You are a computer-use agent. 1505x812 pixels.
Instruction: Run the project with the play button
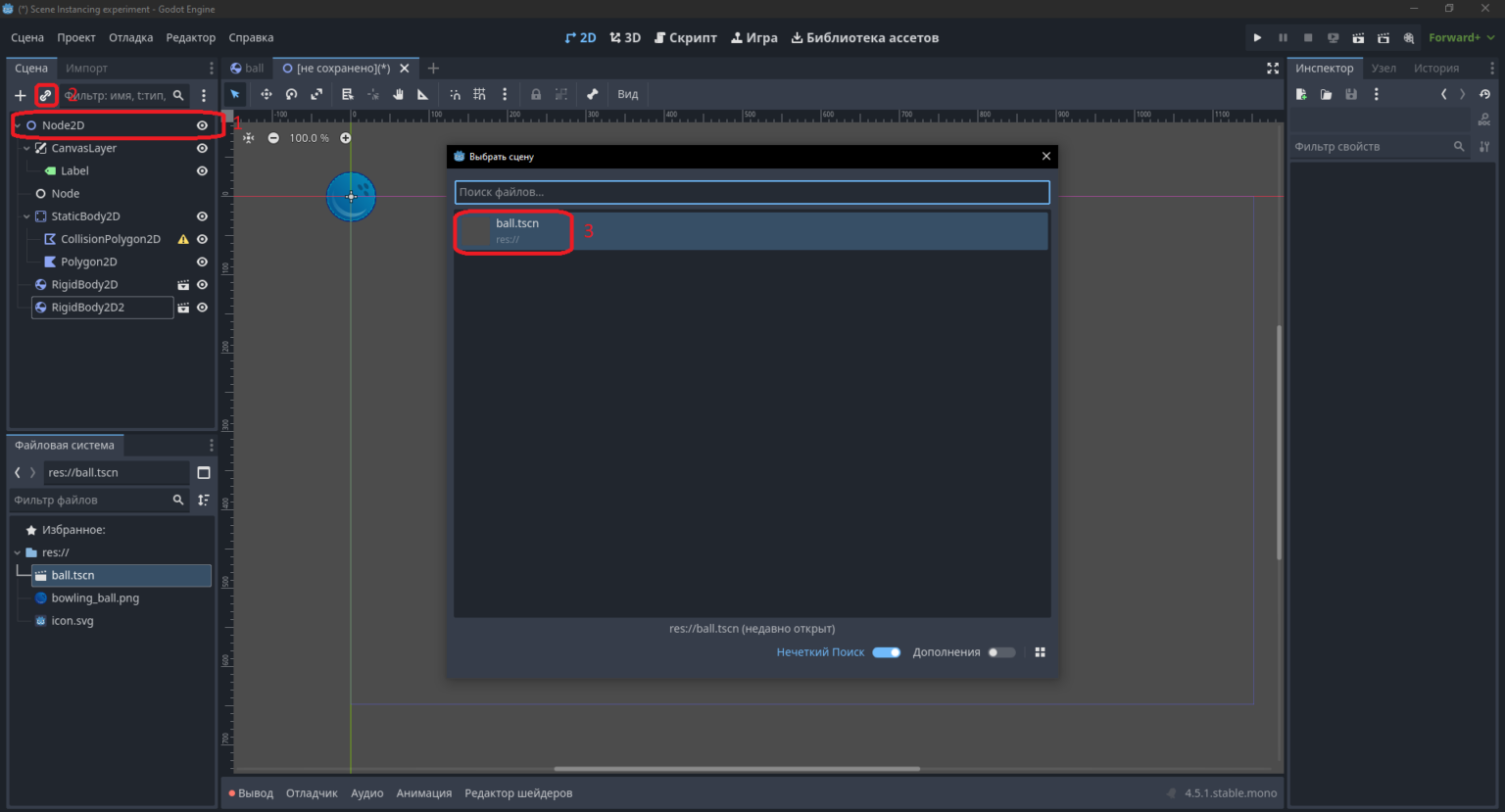coord(1257,37)
